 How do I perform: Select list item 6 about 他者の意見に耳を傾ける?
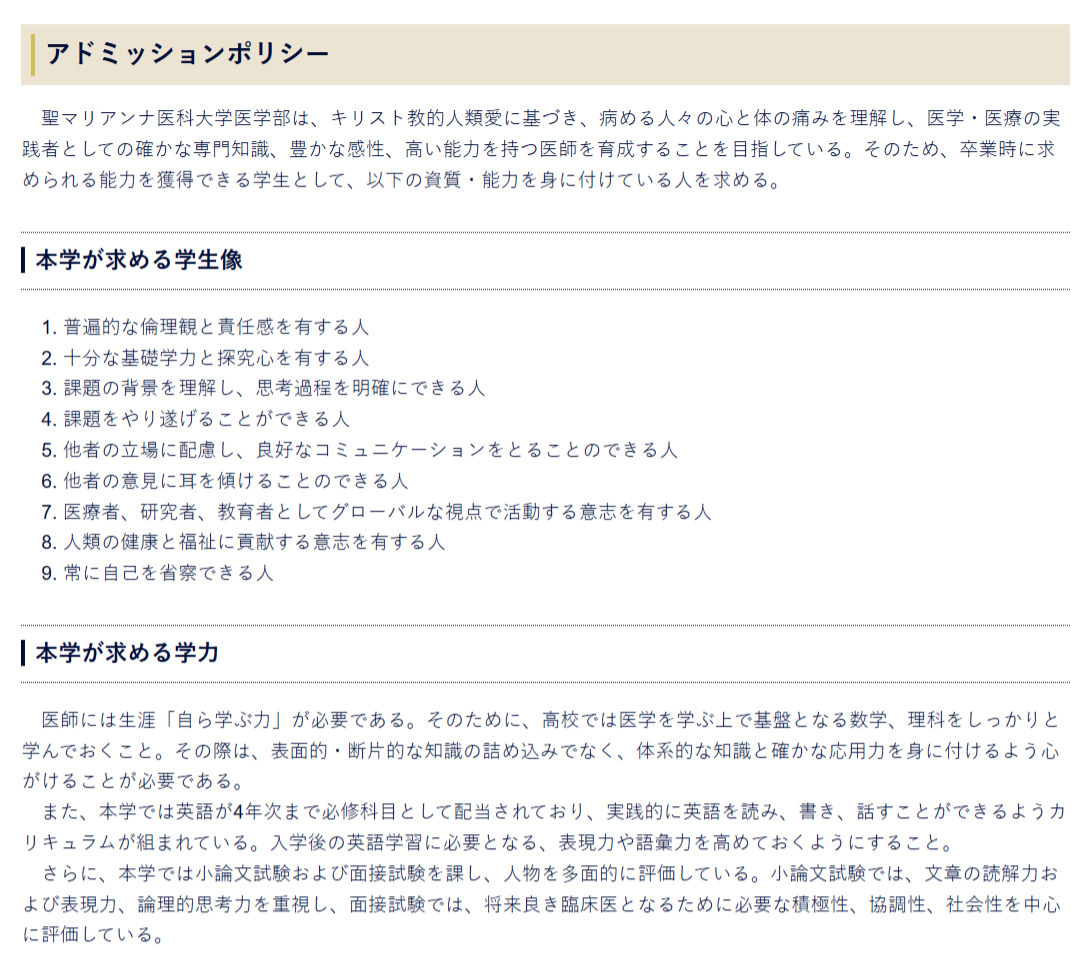235,481
